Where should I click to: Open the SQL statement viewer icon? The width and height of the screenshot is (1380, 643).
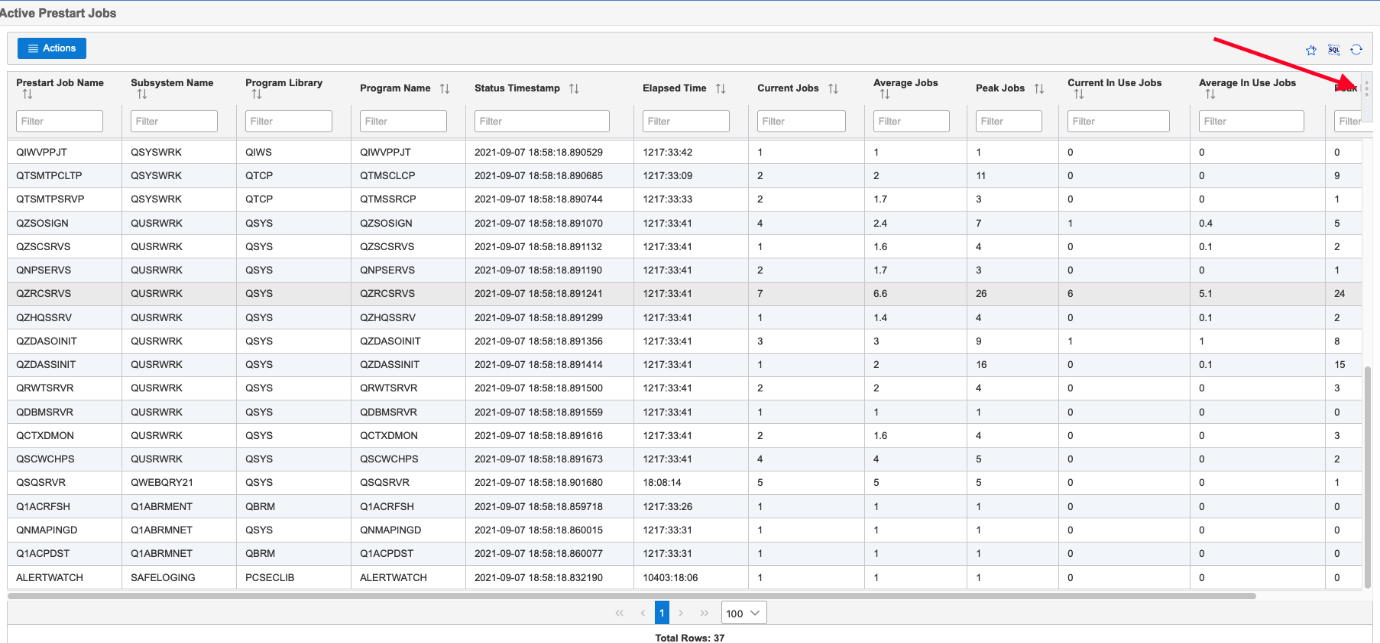(1333, 49)
